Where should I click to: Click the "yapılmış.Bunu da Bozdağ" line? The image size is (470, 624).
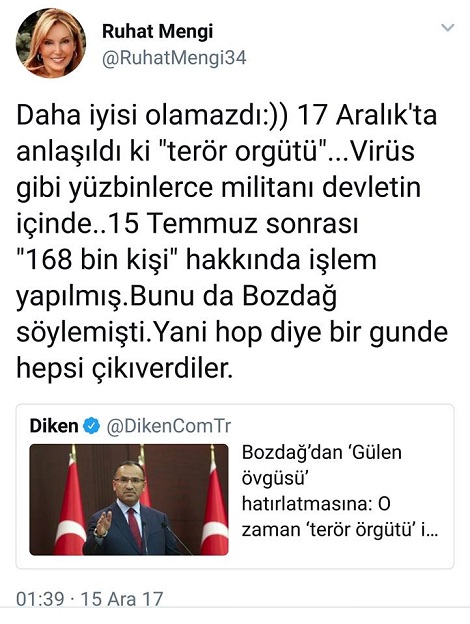(177, 296)
